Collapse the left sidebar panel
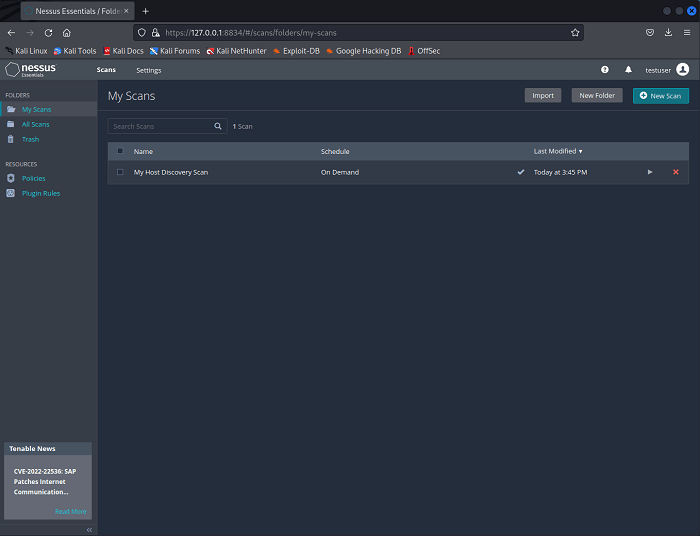Screen dimensions: 700x536 [89, 529]
